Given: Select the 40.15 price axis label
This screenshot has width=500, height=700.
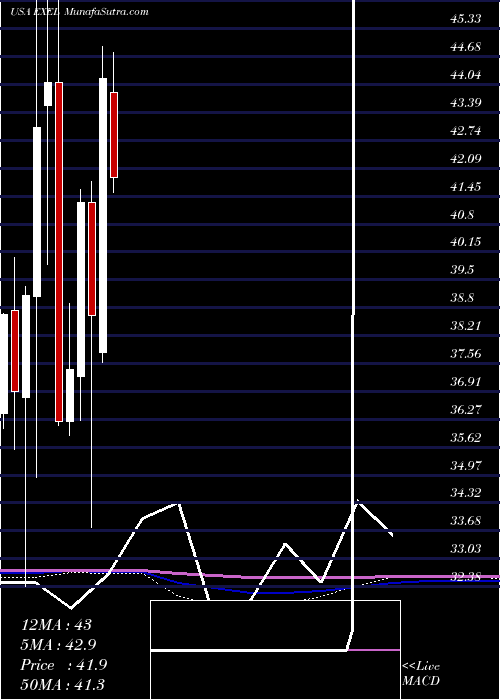Looking at the screenshot, I should [x=465, y=242].
